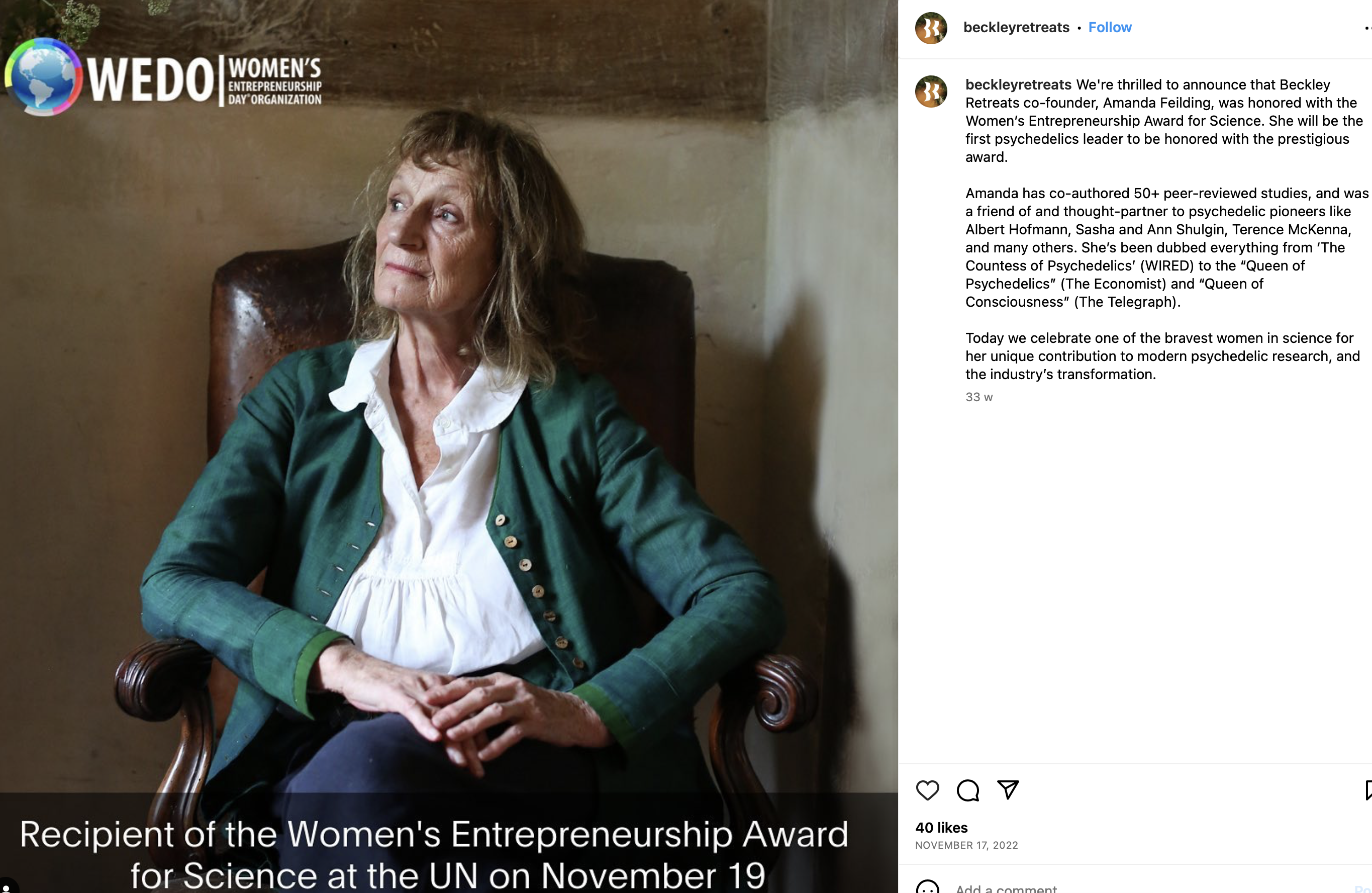Click the profile avatar beside the caption

point(931,91)
